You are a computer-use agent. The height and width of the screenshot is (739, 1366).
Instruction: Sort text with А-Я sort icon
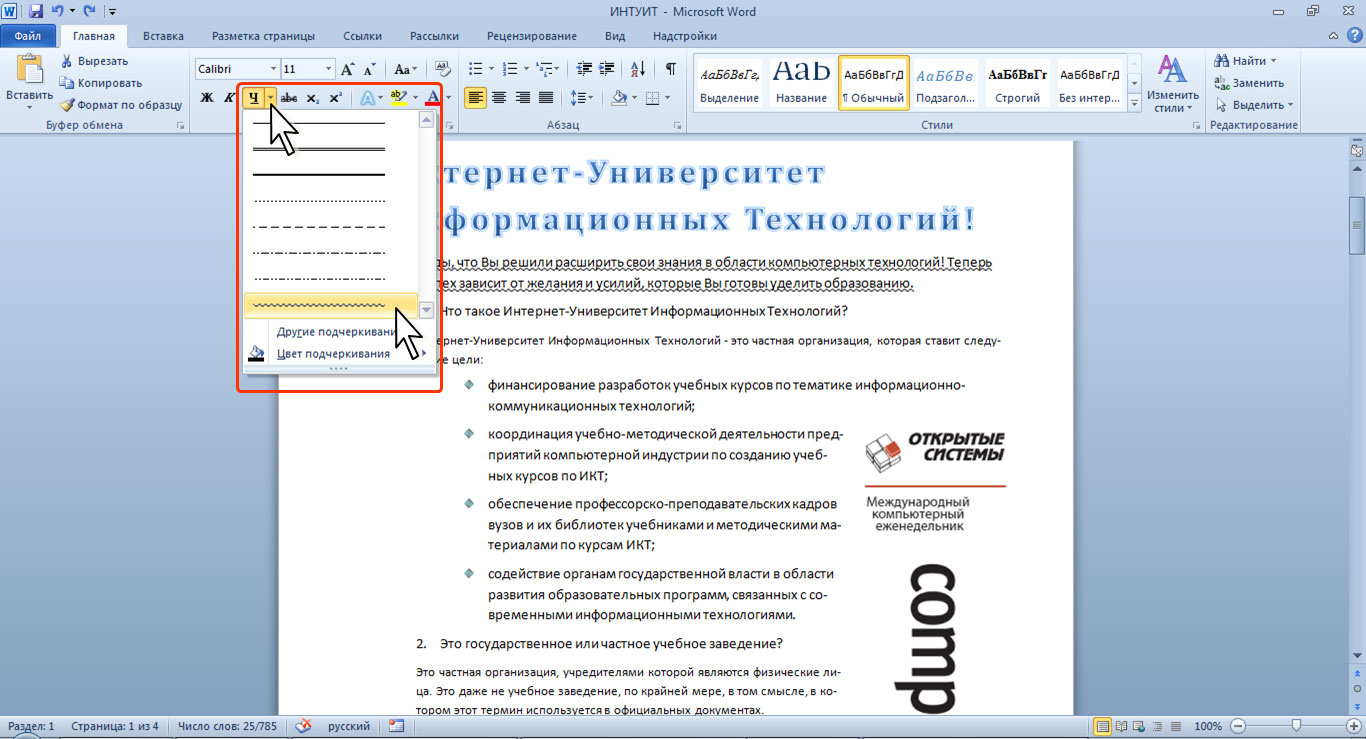pos(637,69)
